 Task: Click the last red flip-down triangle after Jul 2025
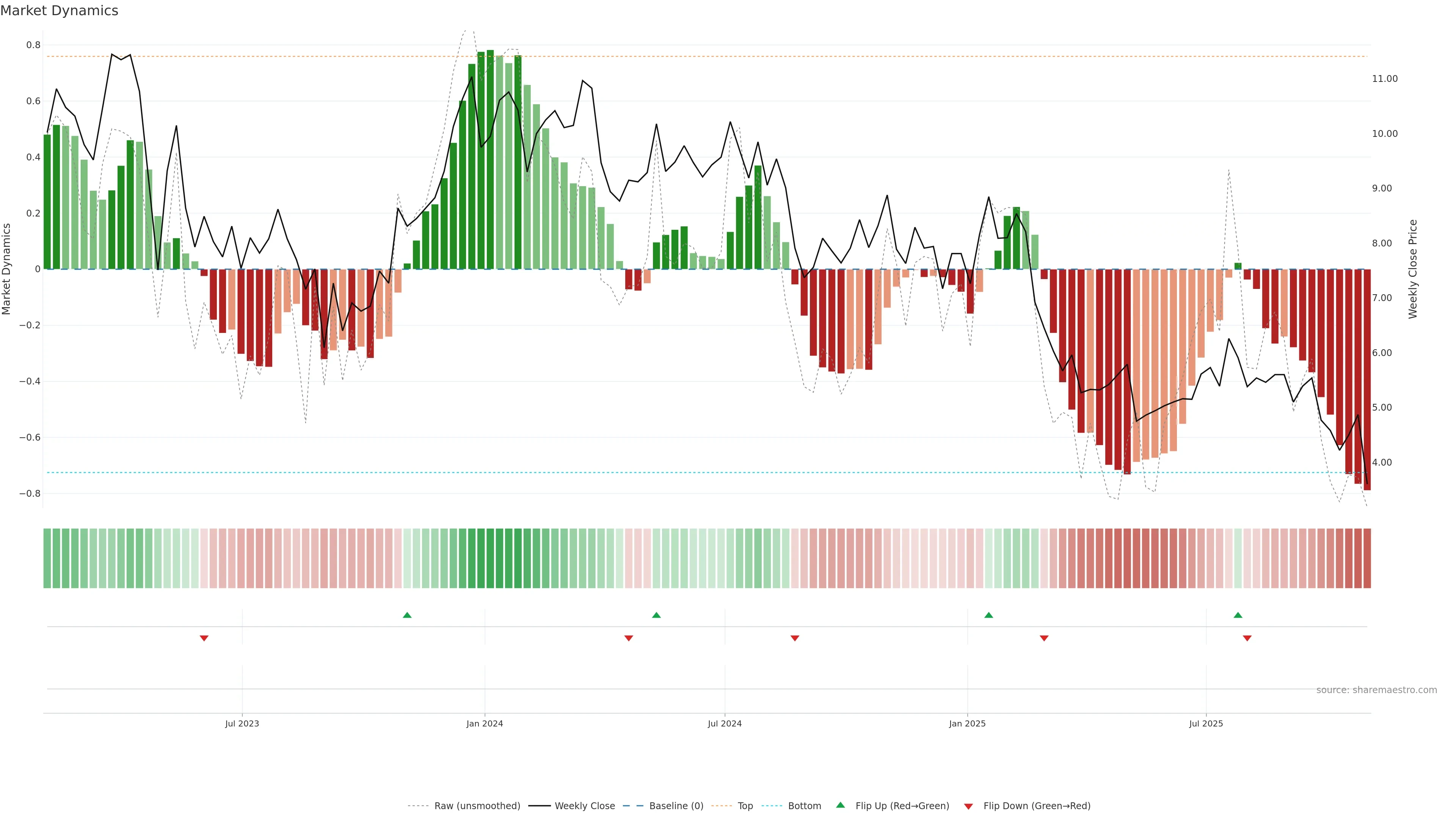click(x=1247, y=638)
